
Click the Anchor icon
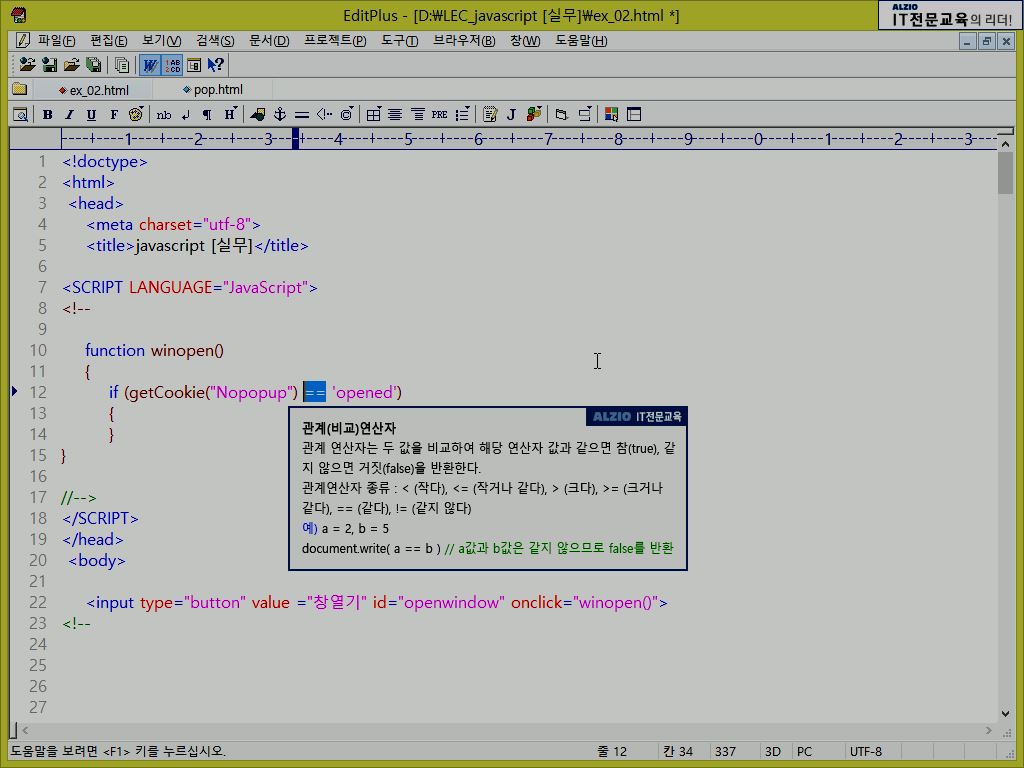pos(280,115)
